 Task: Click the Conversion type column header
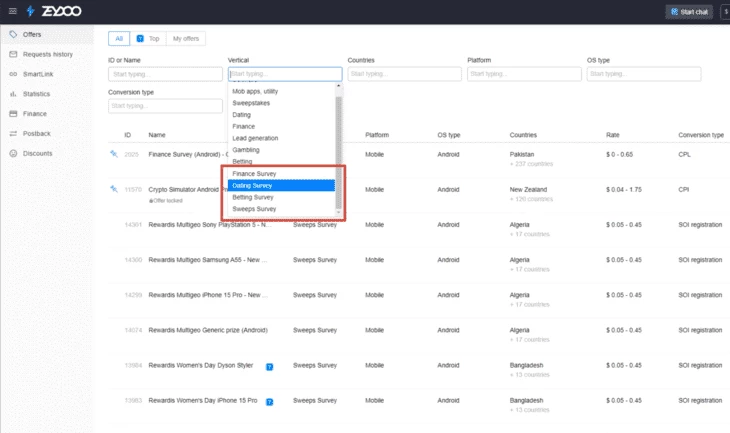click(701, 135)
